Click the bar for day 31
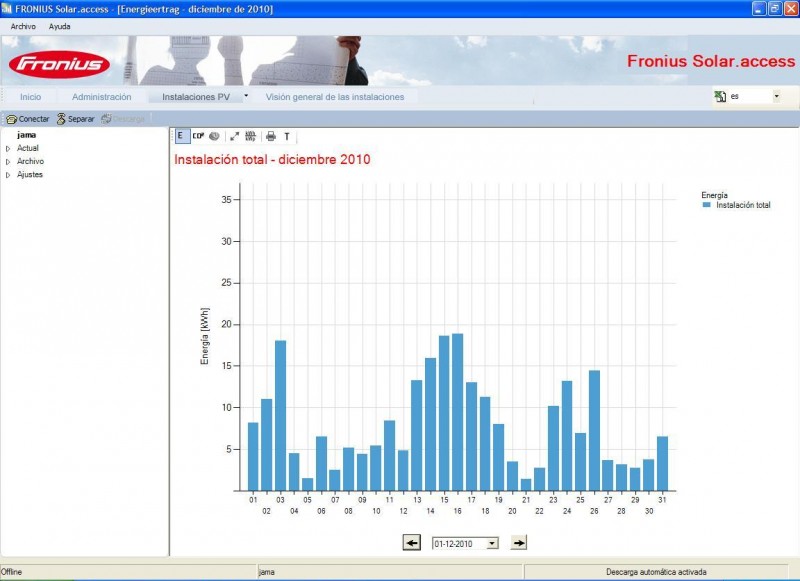The width and height of the screenshot is (800, 581). point(662,463)
